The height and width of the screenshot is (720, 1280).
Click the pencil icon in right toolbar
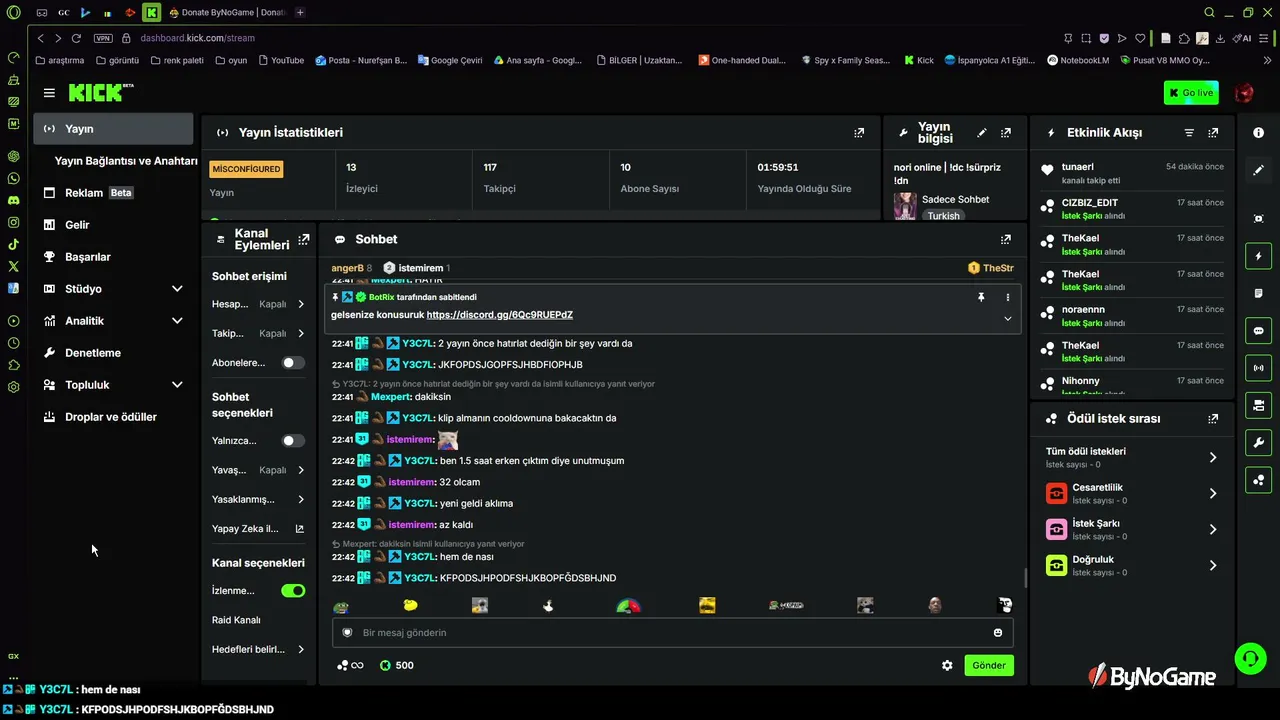[x=1258, y=170]
